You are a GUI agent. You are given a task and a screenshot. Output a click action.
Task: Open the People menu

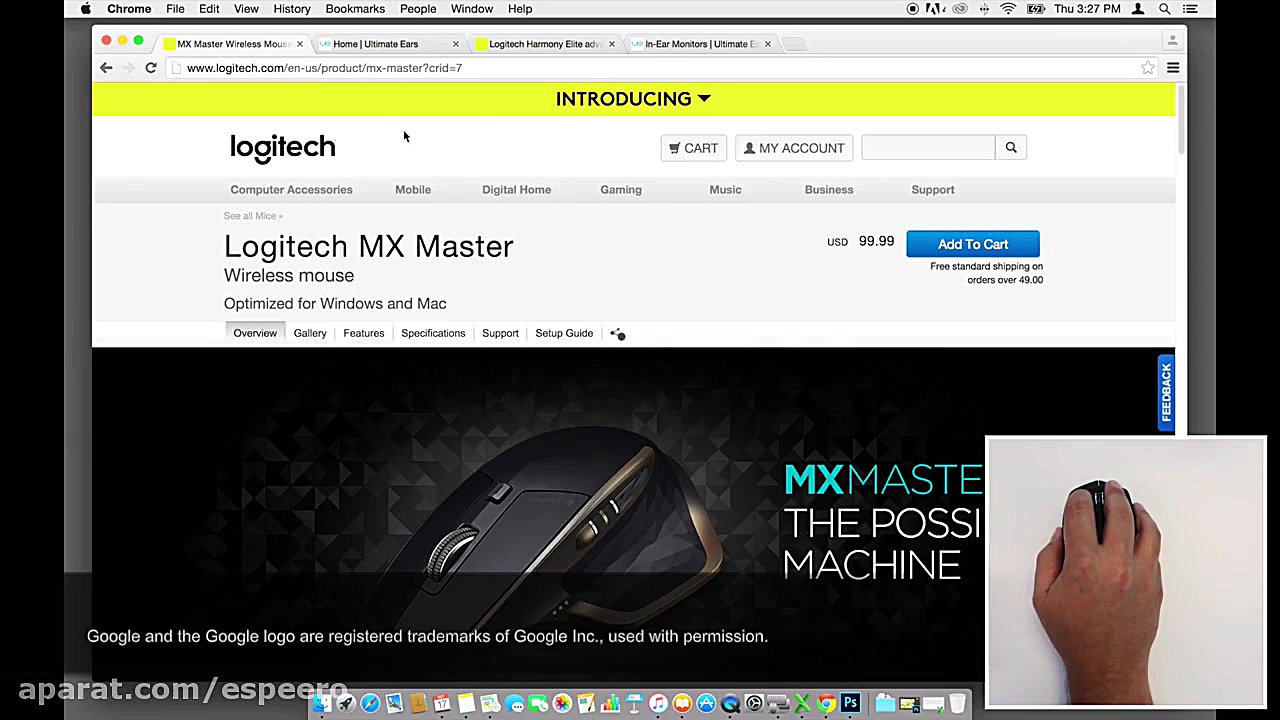418,9
